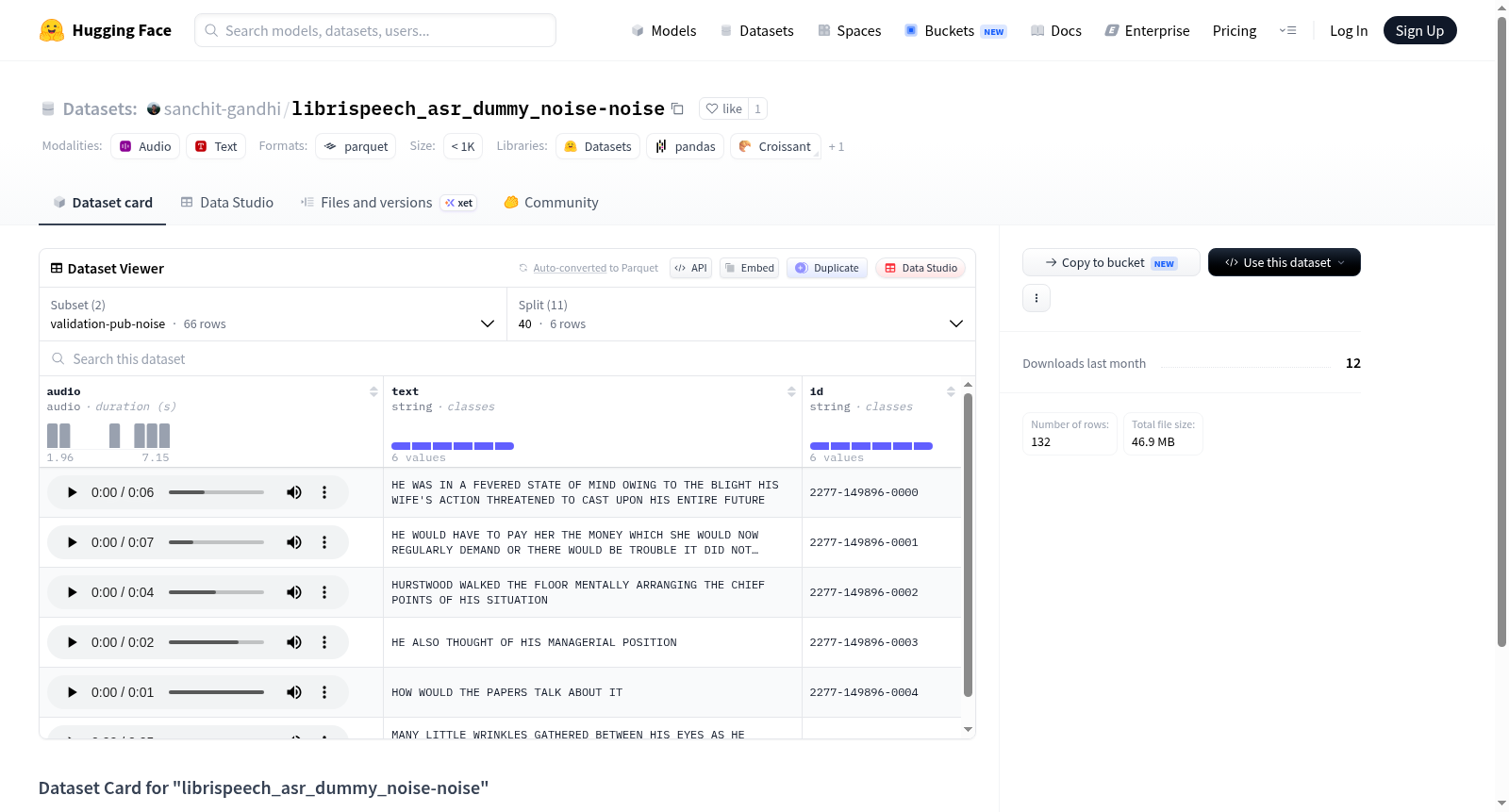This screenshot has height=812, width=1509.
Task: Switch to the Dataset card tab
Action: coord(103,202)
